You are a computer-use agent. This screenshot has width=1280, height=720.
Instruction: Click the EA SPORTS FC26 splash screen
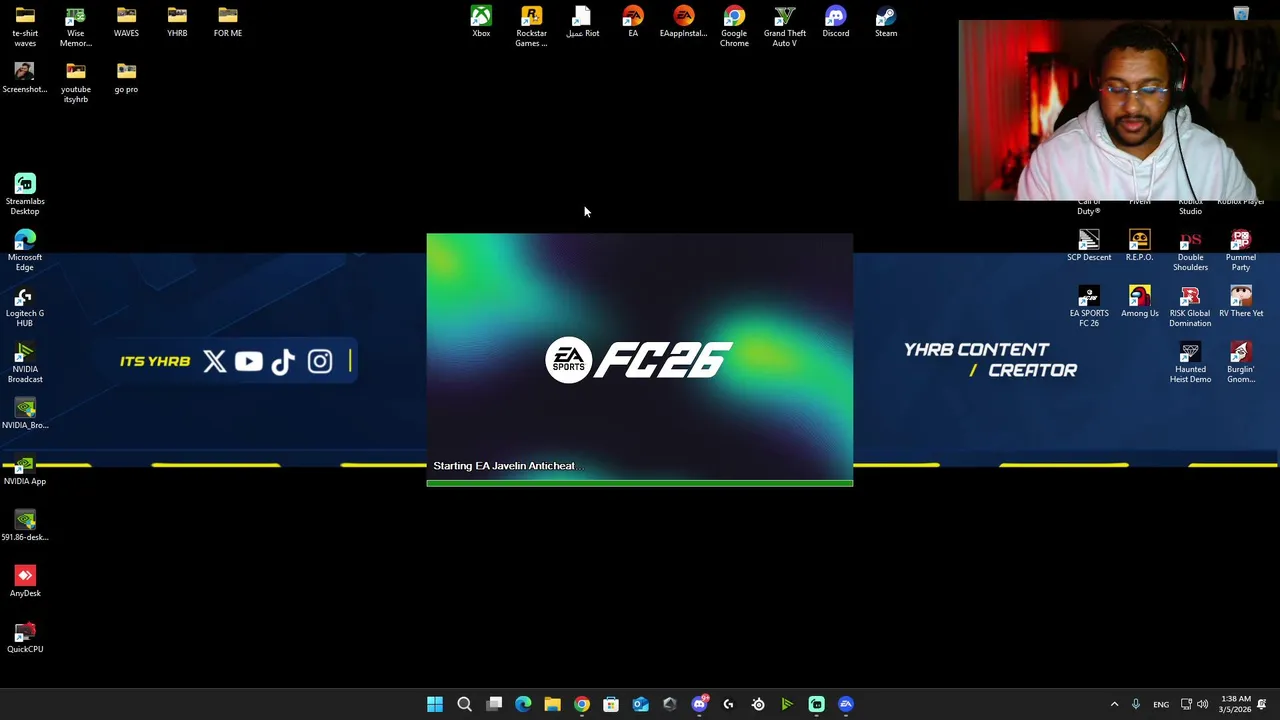click(640, 360)
